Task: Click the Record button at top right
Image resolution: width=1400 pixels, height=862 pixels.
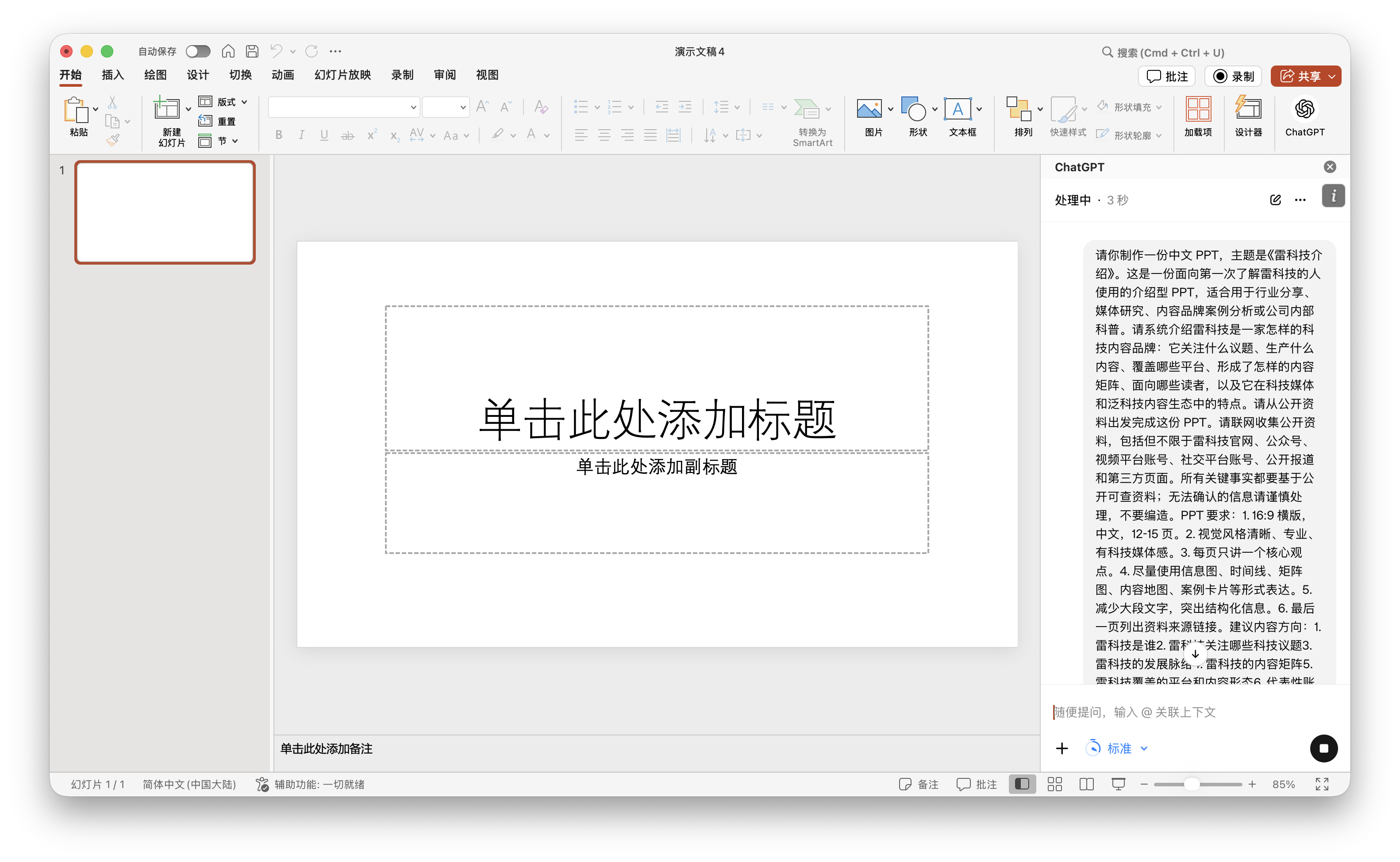Action: point(1233,76)
